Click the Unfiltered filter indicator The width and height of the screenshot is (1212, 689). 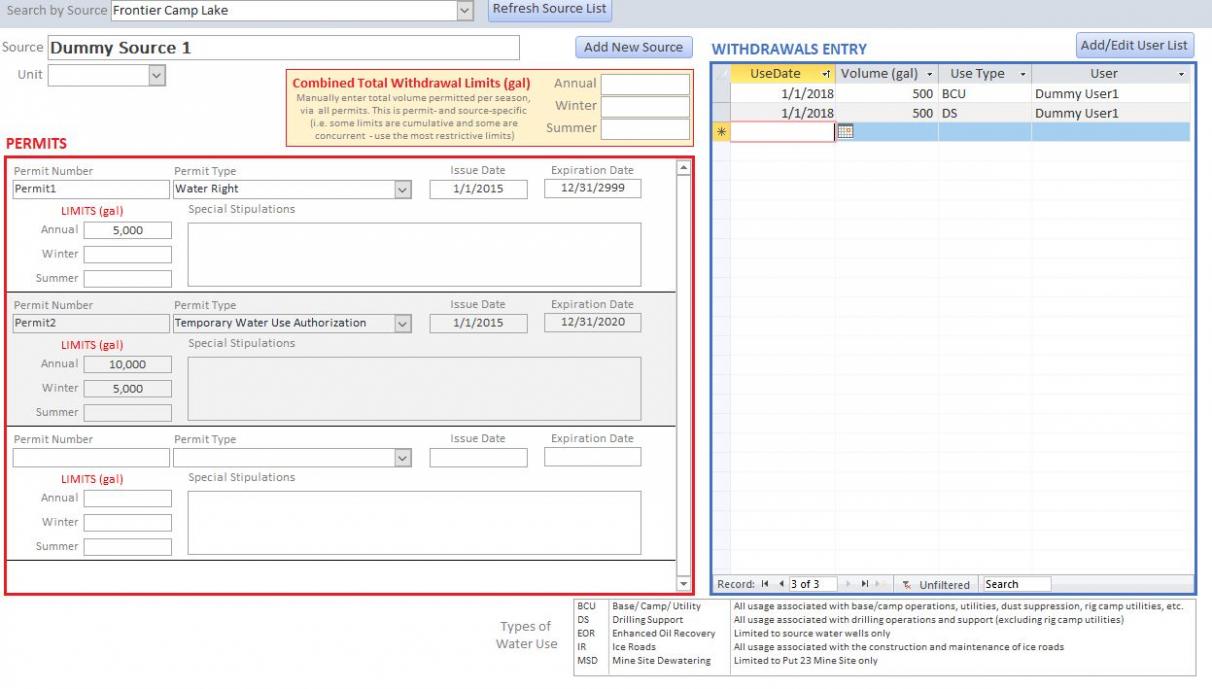pos(937,584)
